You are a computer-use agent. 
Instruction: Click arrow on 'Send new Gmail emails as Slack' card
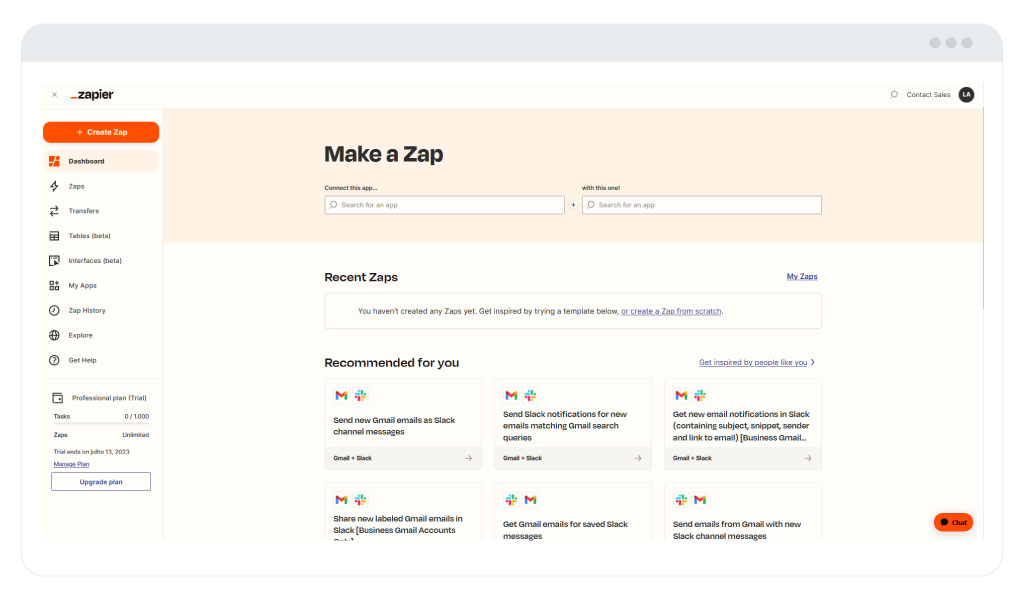468,458
